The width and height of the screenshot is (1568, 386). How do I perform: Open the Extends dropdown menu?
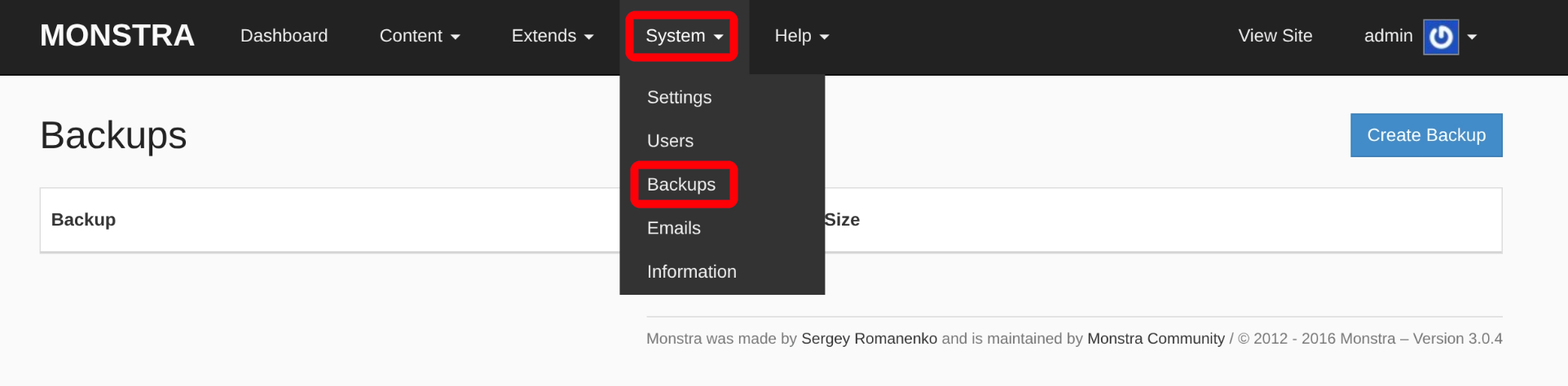coord(552,36)
